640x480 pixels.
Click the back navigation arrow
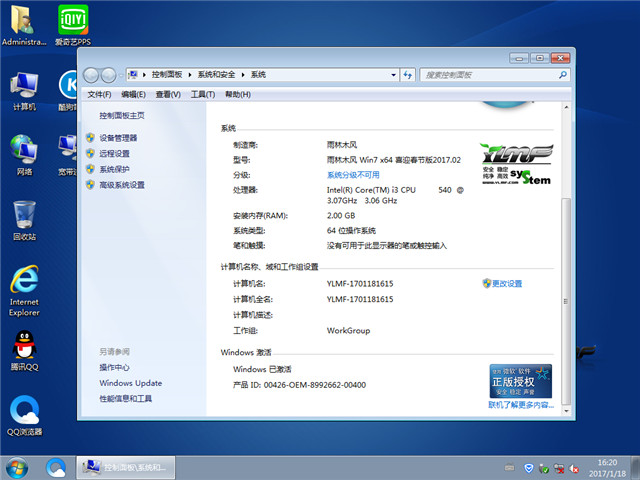click(x=91, y=75)
